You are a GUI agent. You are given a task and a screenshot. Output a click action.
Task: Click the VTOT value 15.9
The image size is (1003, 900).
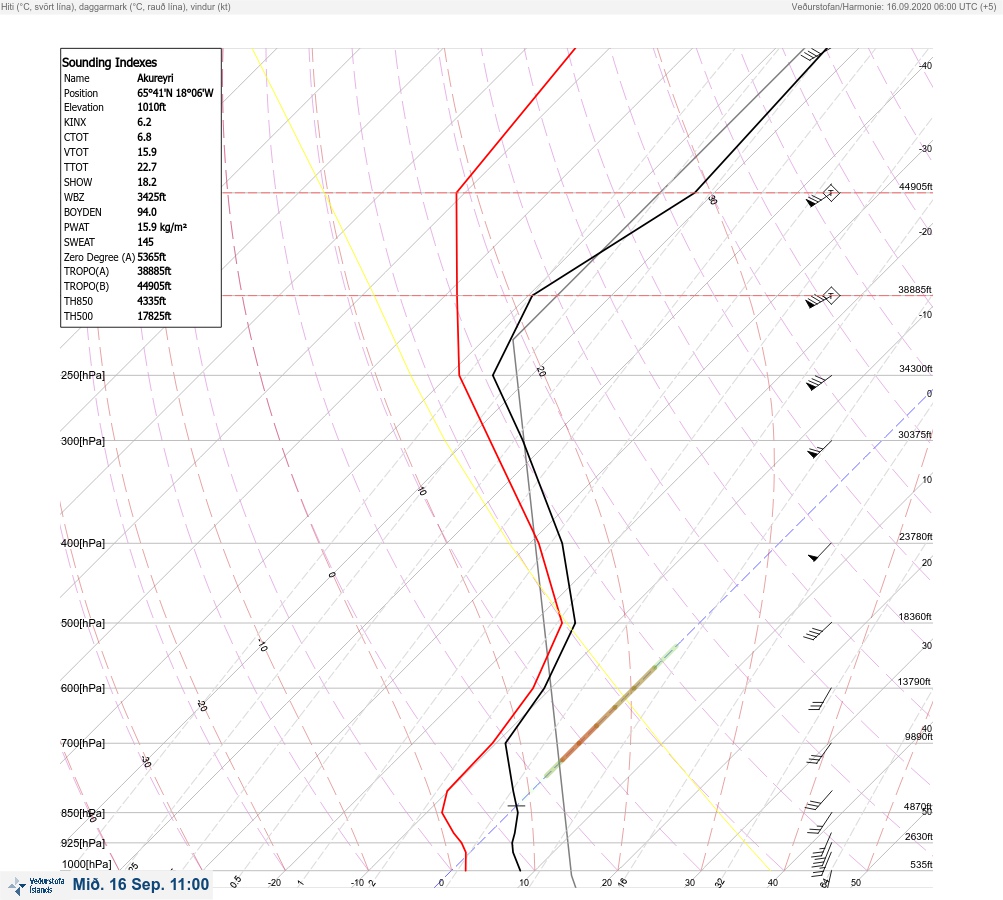coord(147,152)
